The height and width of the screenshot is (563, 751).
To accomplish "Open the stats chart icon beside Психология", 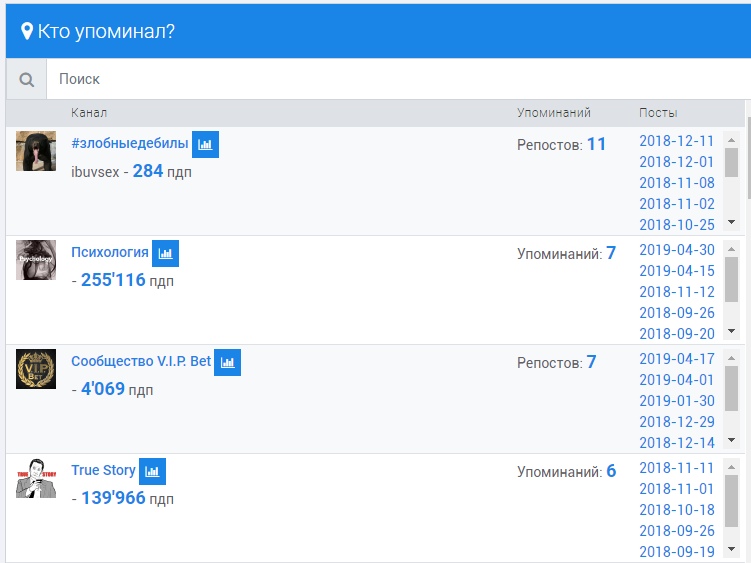I will point(165,253).
